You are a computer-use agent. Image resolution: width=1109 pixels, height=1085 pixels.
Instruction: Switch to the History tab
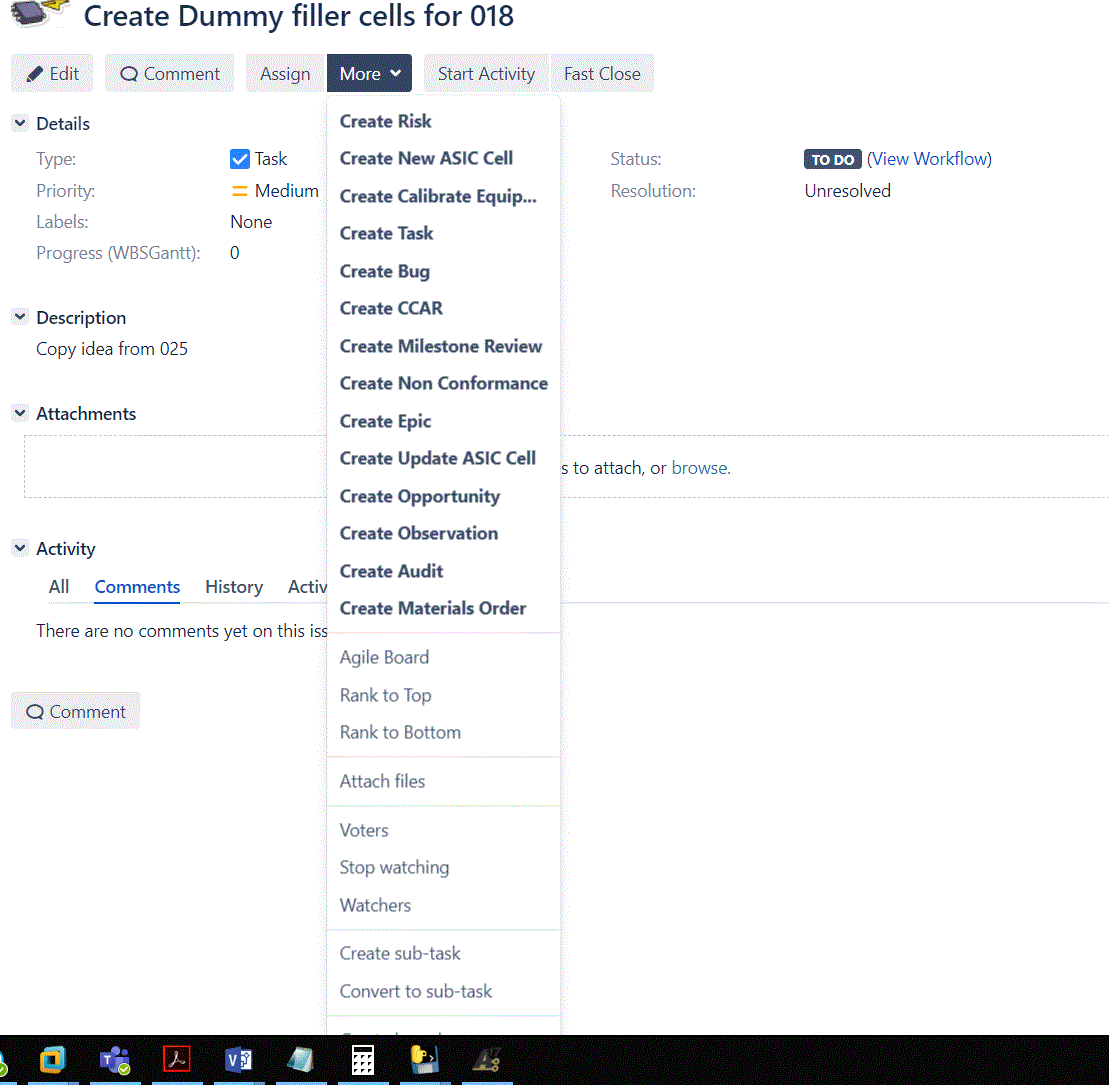click(x=233, y=587)
